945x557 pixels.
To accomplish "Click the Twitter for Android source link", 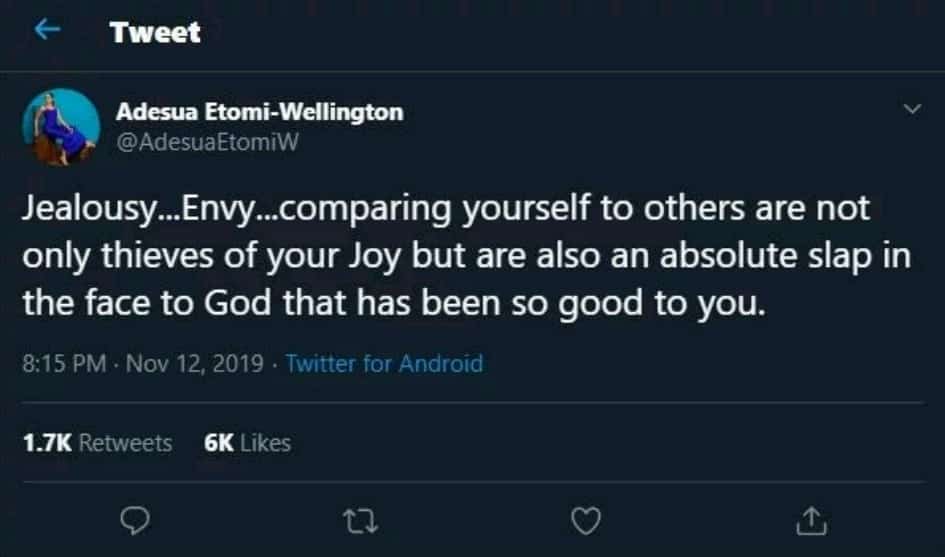I will pos(384,364).
